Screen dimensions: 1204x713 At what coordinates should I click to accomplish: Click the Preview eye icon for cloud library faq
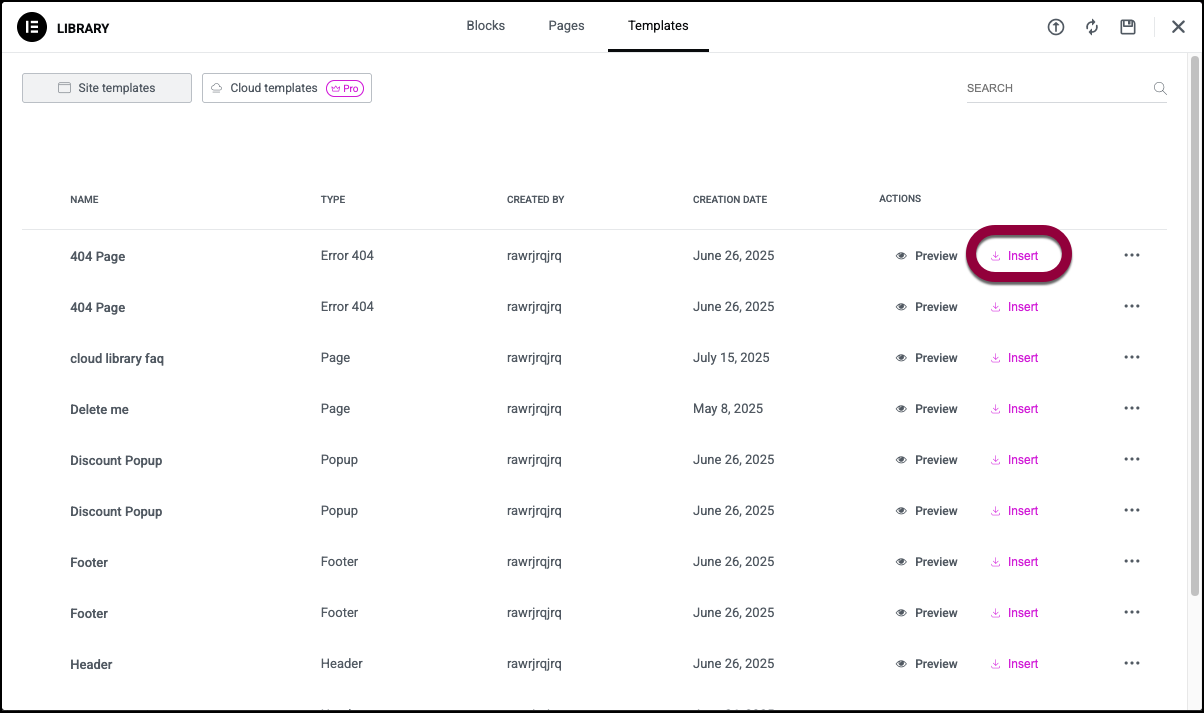pyautogui.click(x=900, y=357)
